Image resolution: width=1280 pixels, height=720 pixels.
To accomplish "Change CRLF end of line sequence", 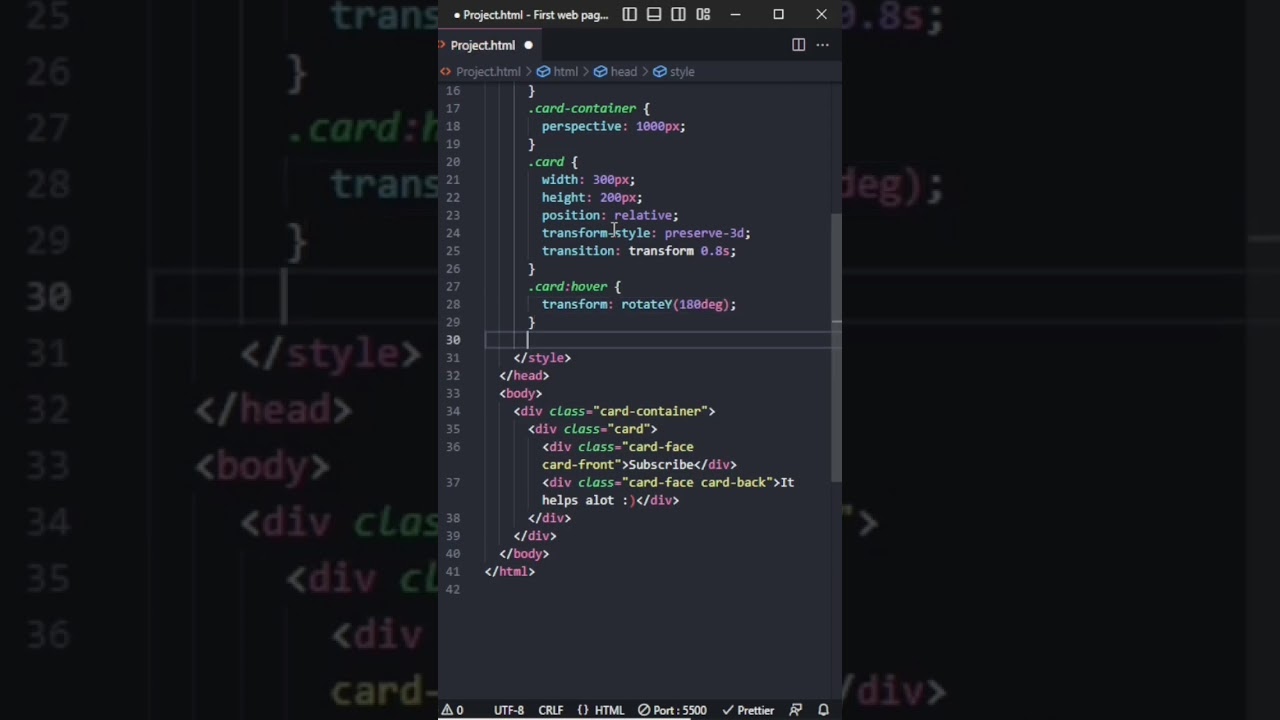I will click(x=551, y=710).
